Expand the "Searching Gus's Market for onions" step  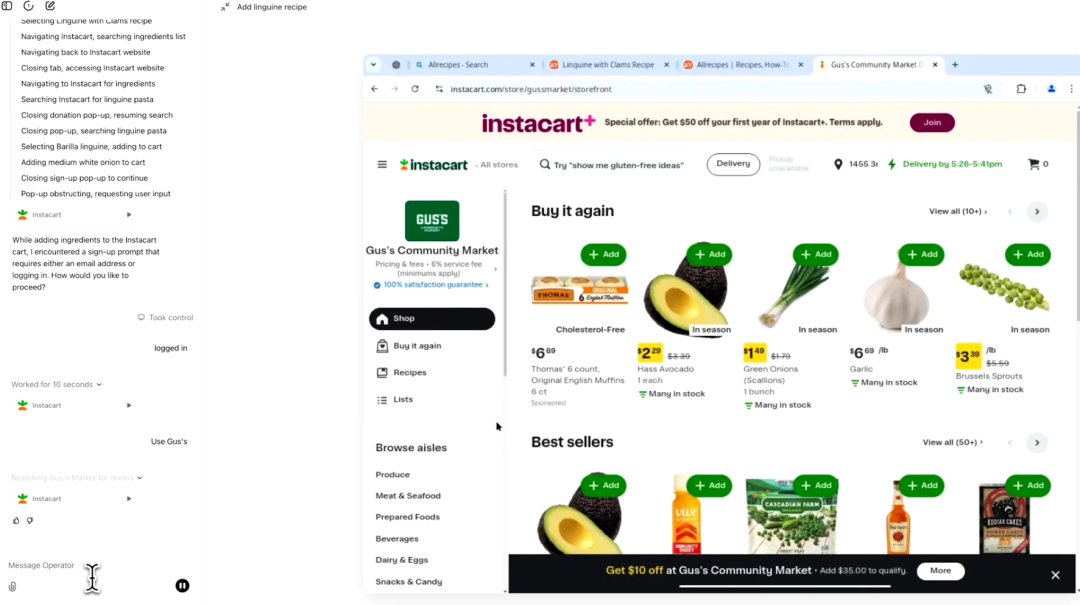76,478
